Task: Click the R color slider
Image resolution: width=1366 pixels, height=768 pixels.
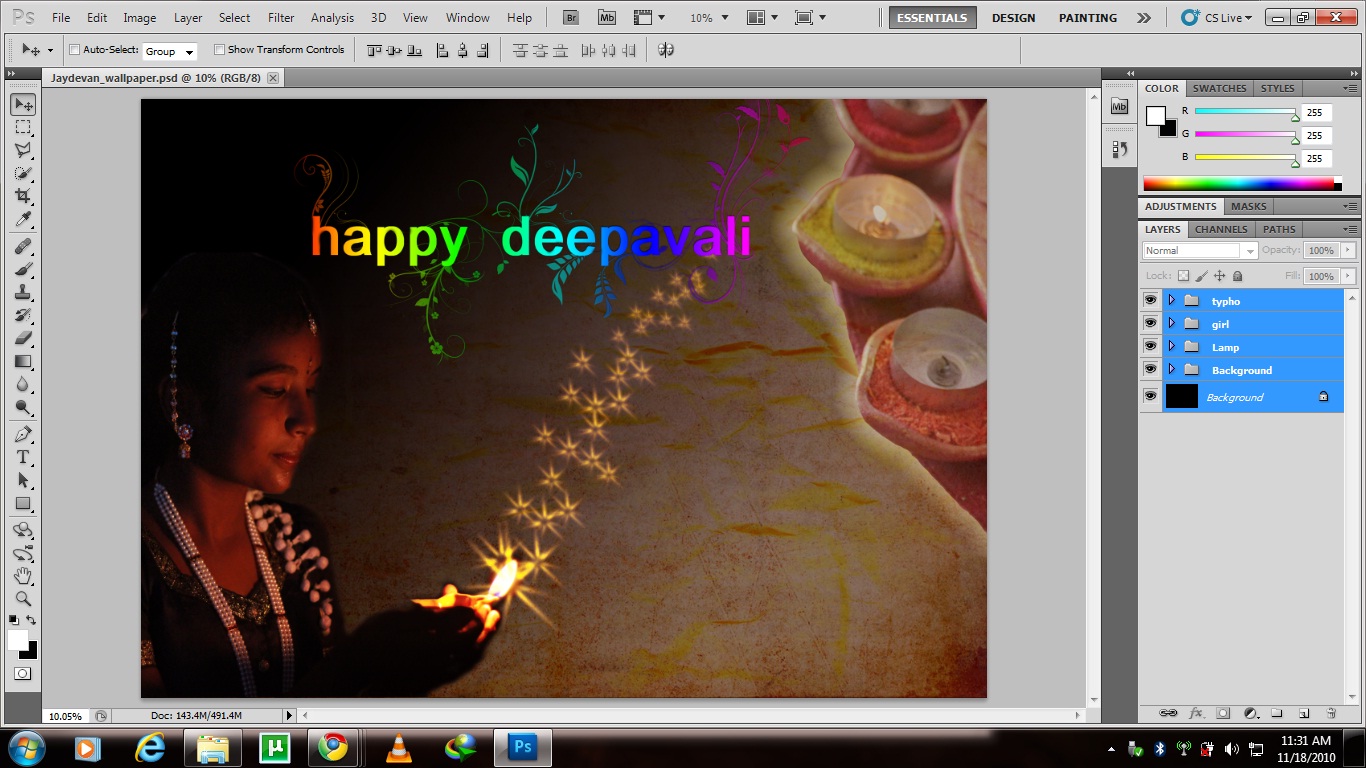Action: (1245, 112)
